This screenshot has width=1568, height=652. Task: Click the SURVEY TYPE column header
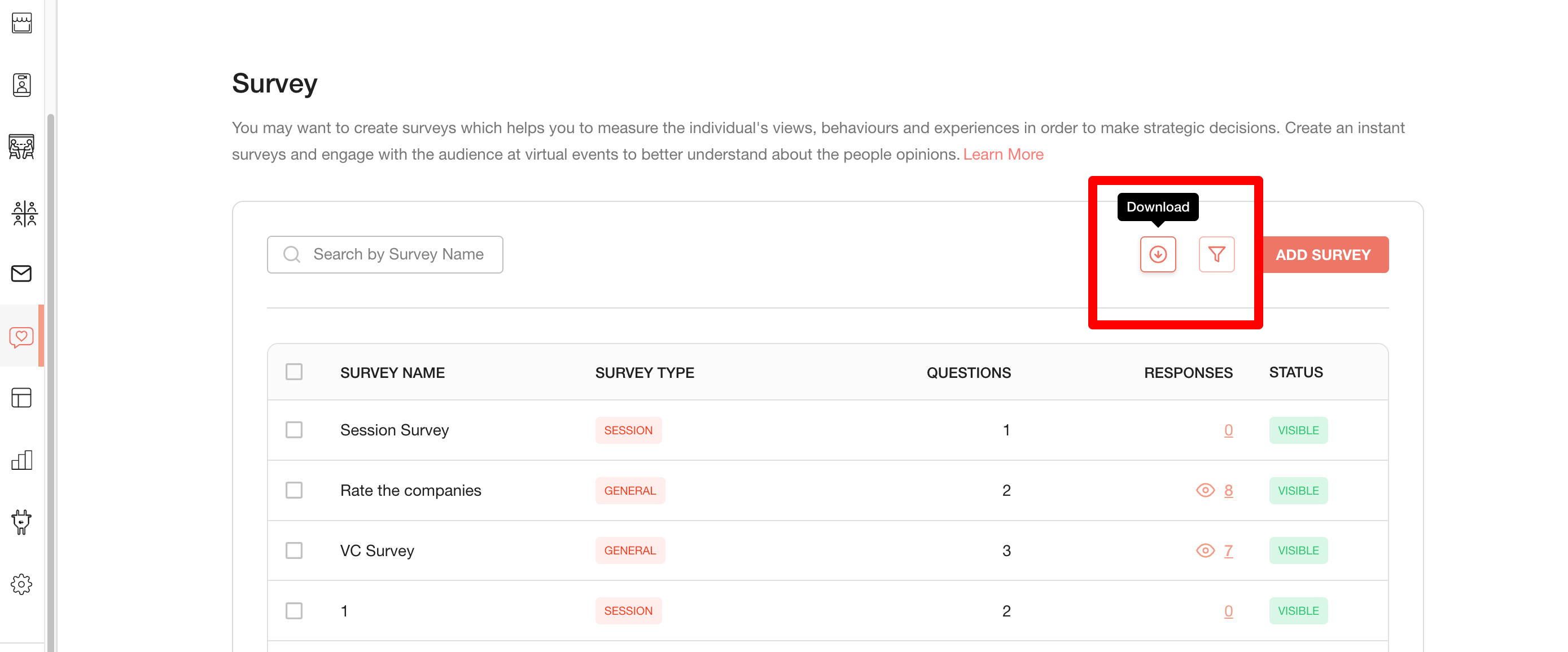tap(645, 372)
